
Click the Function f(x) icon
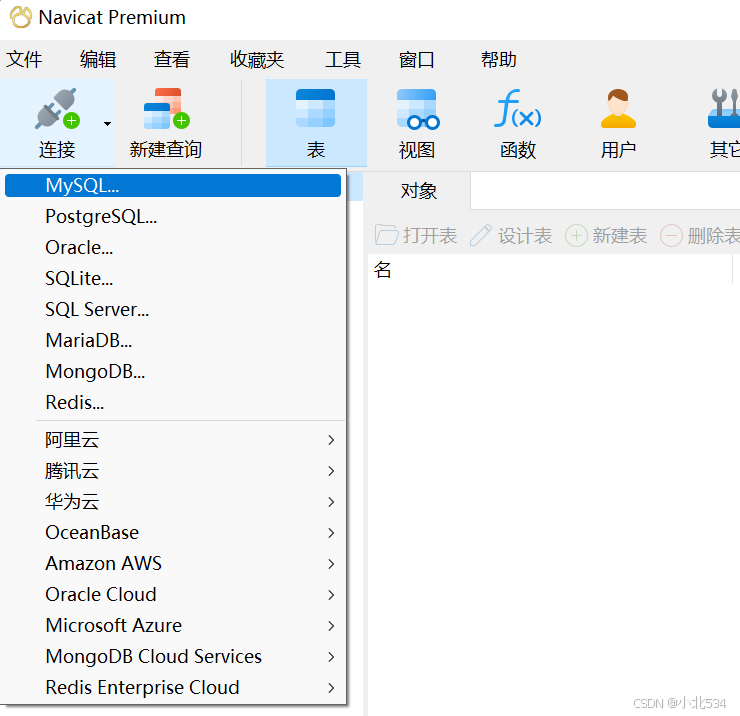(x=518, y=109)
